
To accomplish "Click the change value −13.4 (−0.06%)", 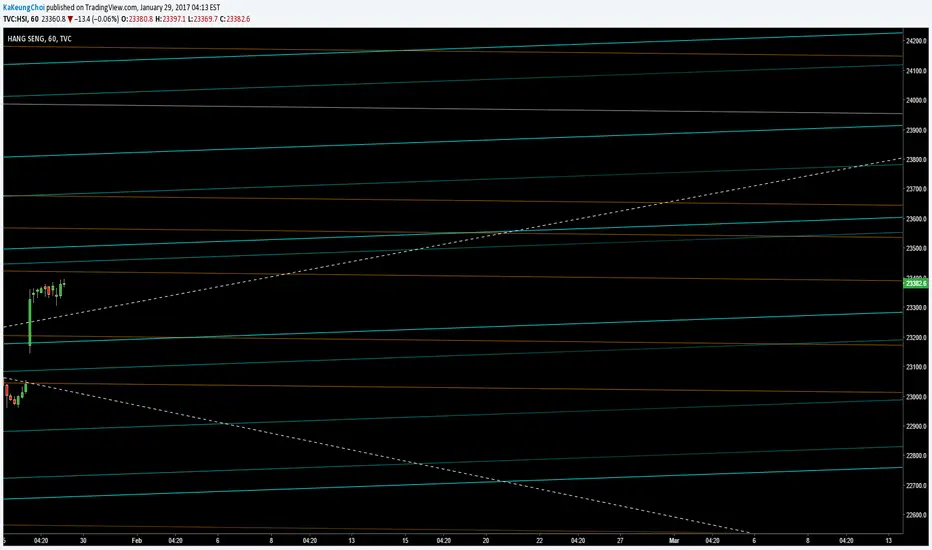I will click(x=97, y=19).
